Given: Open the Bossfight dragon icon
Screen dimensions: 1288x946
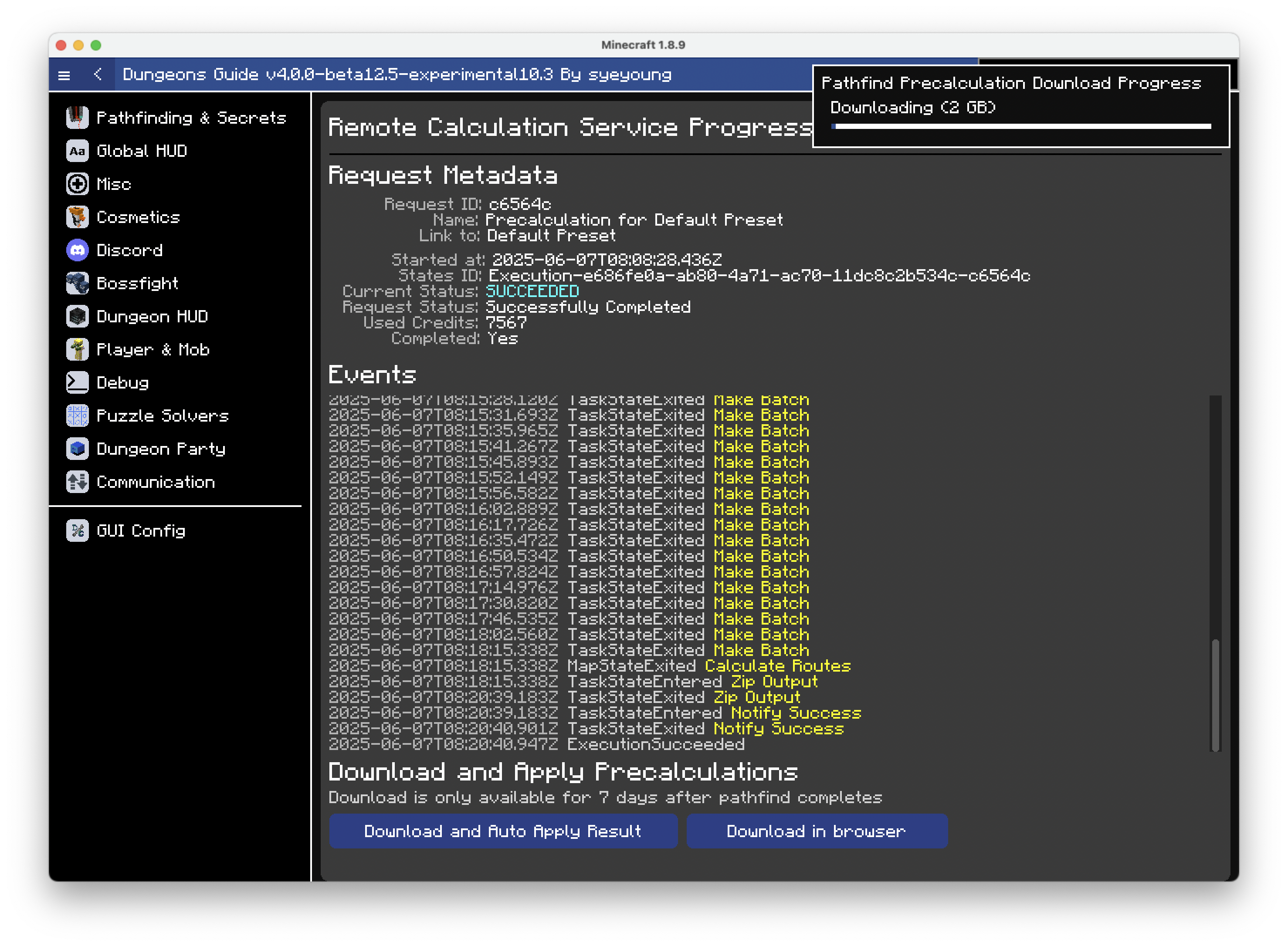Looking at the screenshot, I should click(78, 284).
